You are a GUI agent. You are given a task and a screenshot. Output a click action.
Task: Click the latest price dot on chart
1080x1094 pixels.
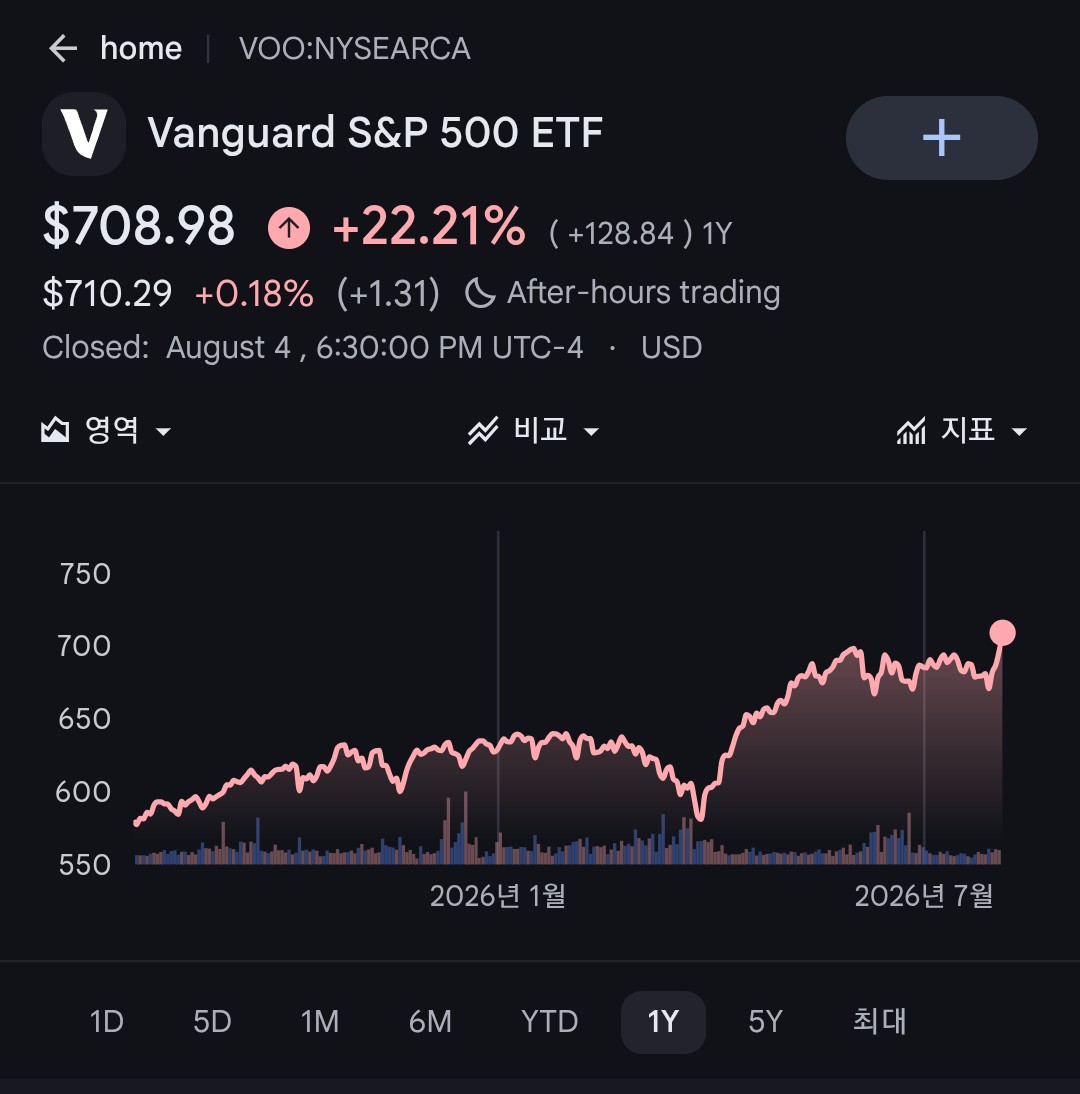1003,633
